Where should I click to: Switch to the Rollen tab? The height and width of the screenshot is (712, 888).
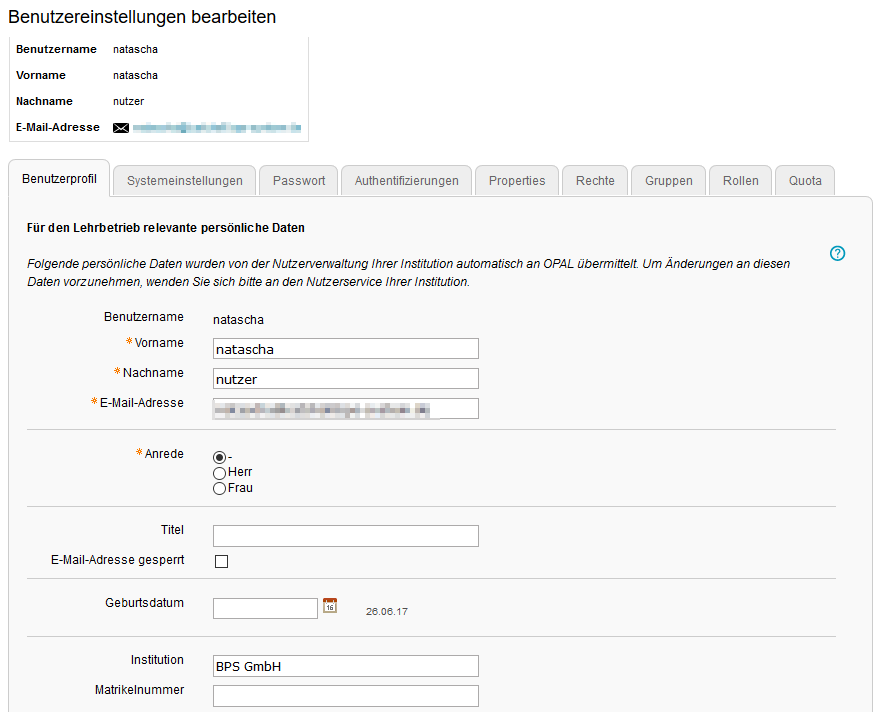pyautogui.click(x=739, y=180)
